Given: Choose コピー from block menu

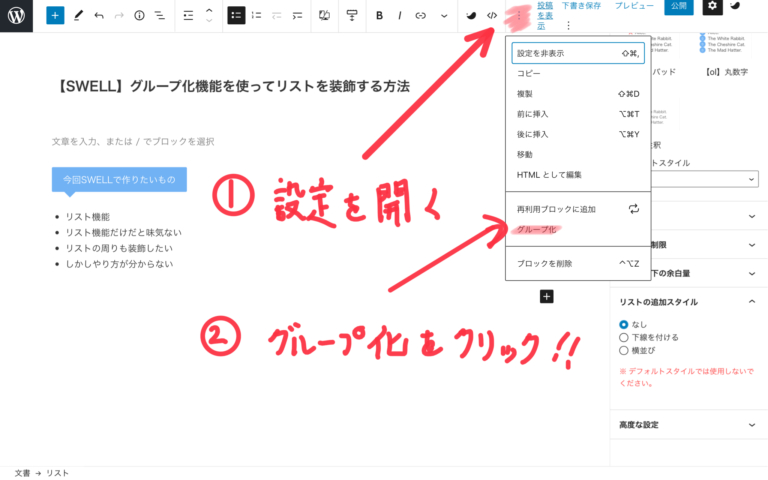Looking at the screenshot, I should click(x=578, y=73).
